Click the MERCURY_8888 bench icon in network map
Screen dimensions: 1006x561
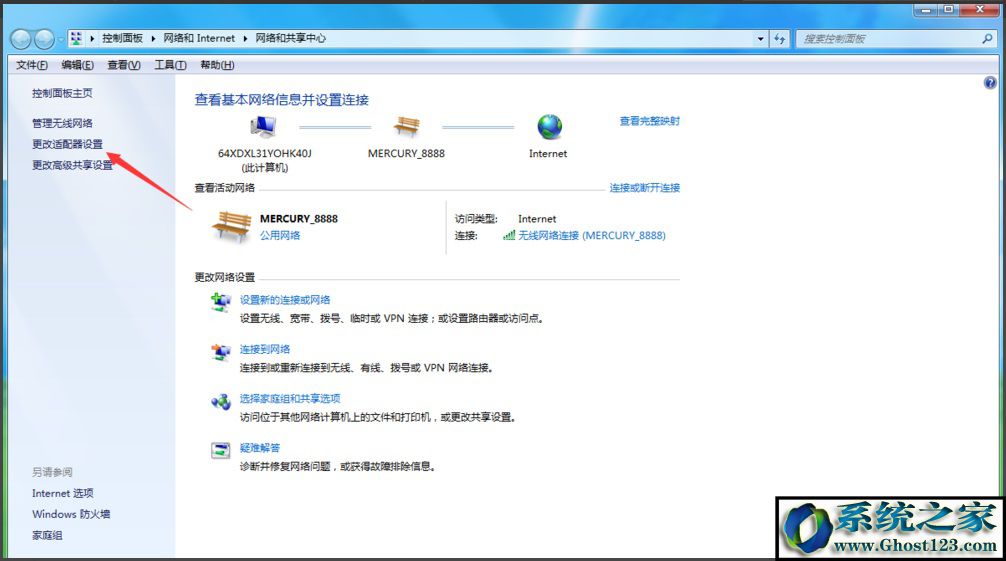point(407,126)
